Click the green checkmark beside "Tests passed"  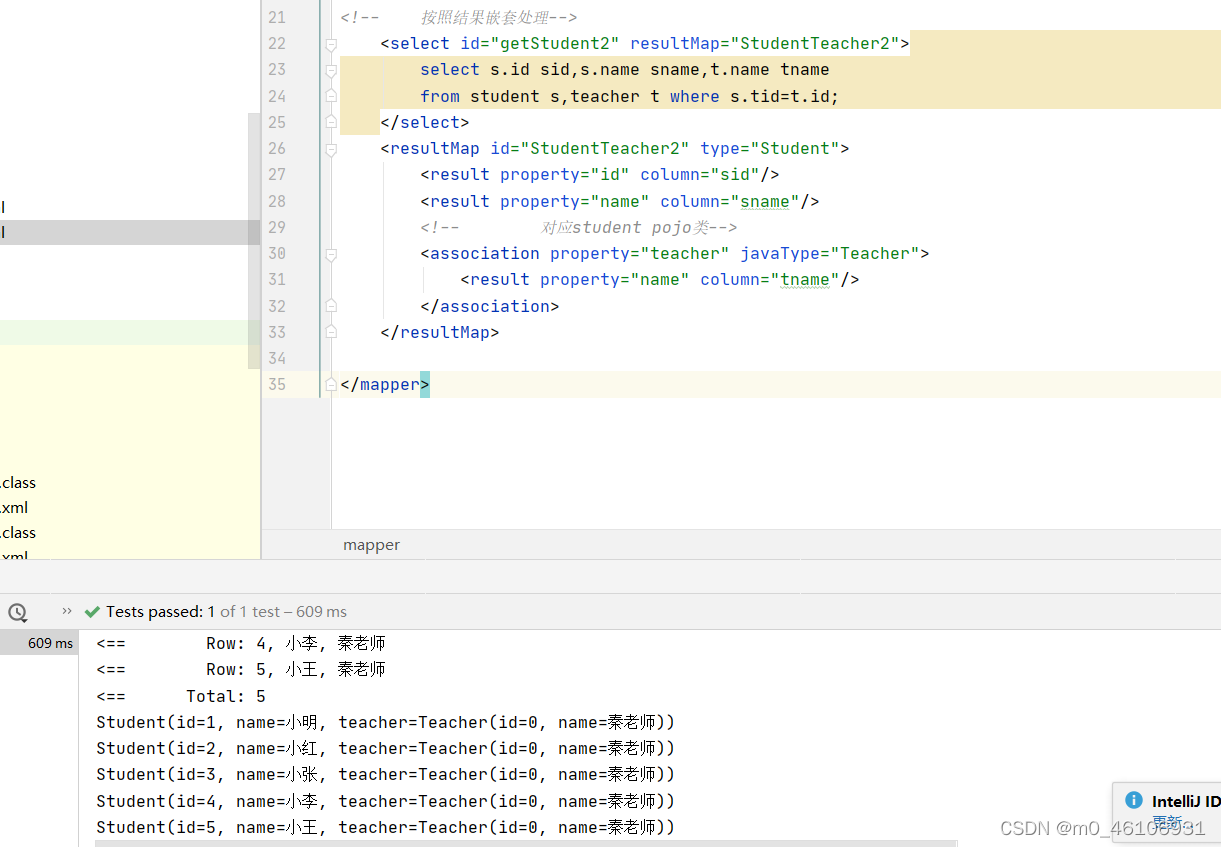tap(91, 611)
